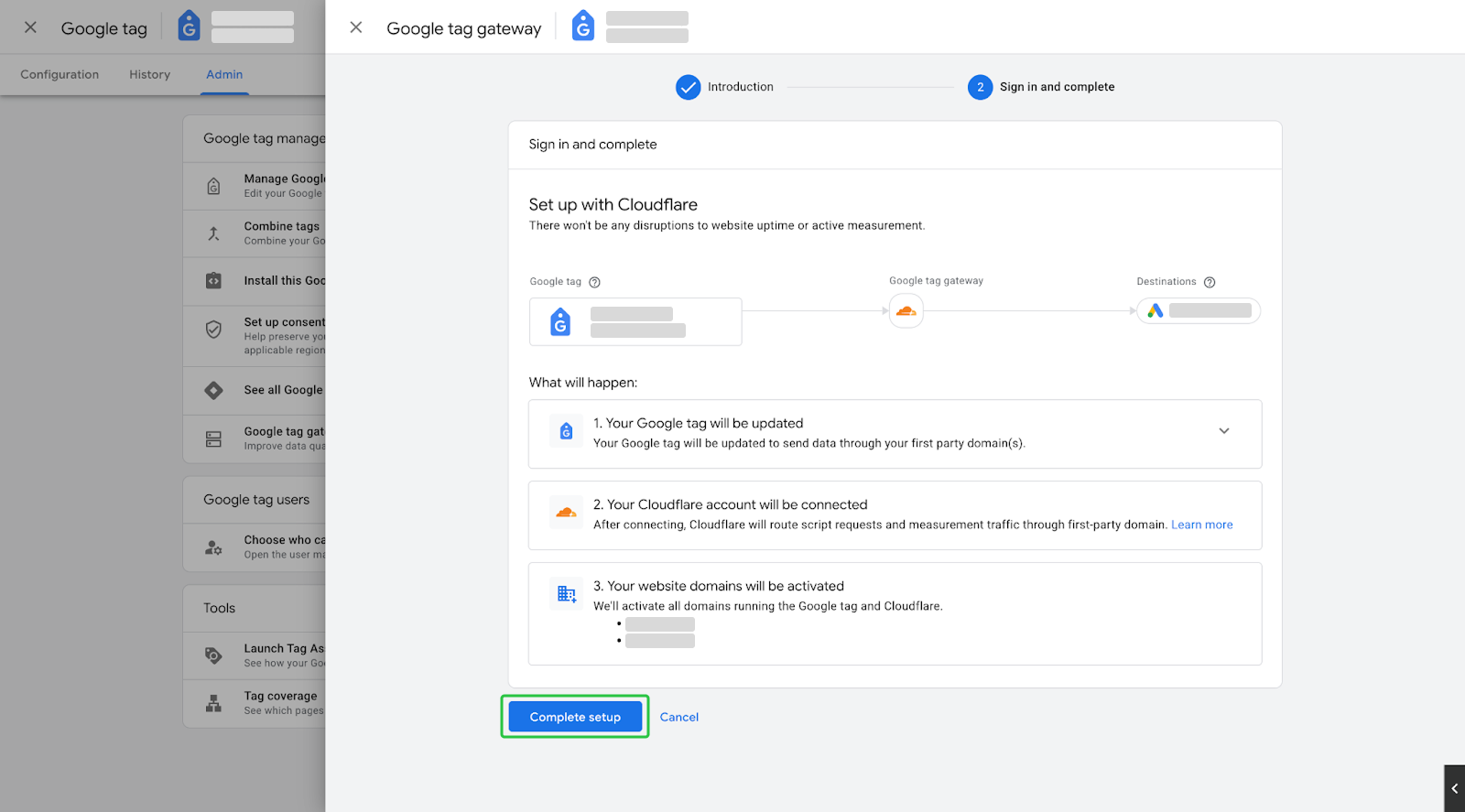
Task: Click the See all Google diamond icon
Action: [213, 391]
